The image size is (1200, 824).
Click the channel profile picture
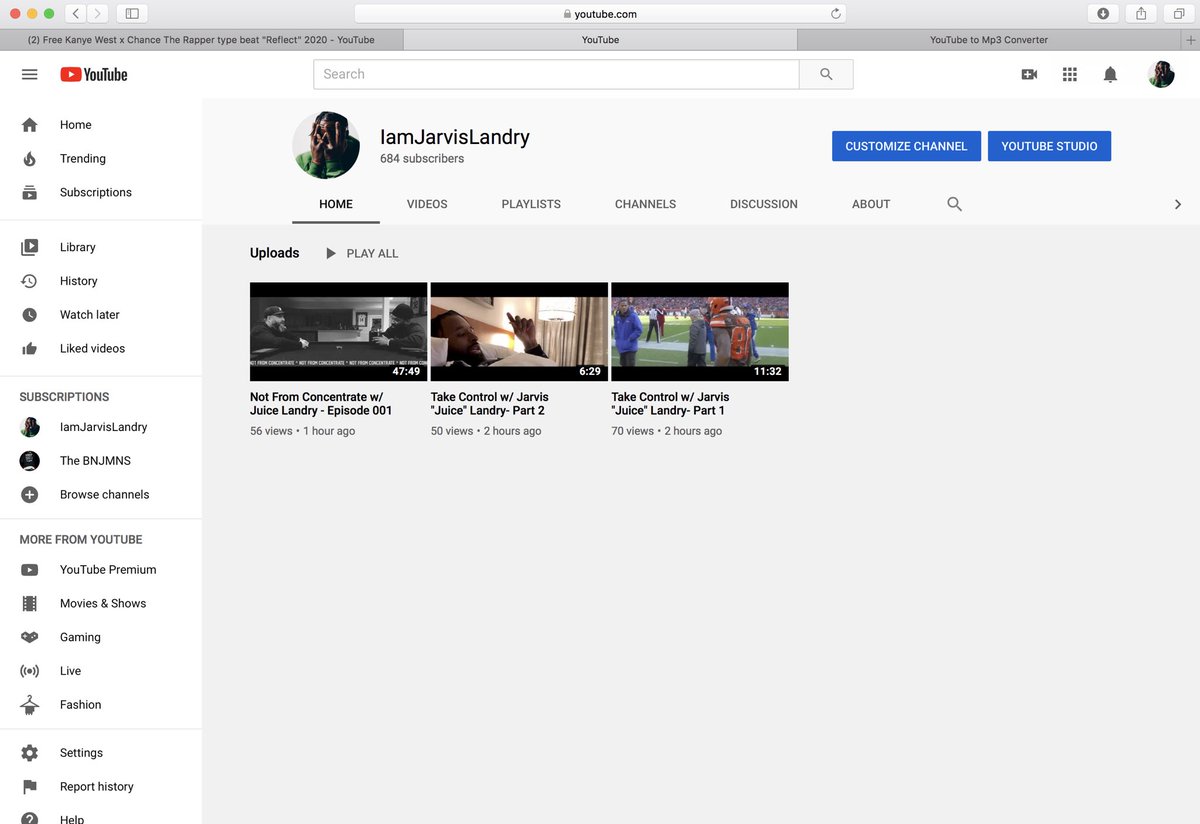326,145
